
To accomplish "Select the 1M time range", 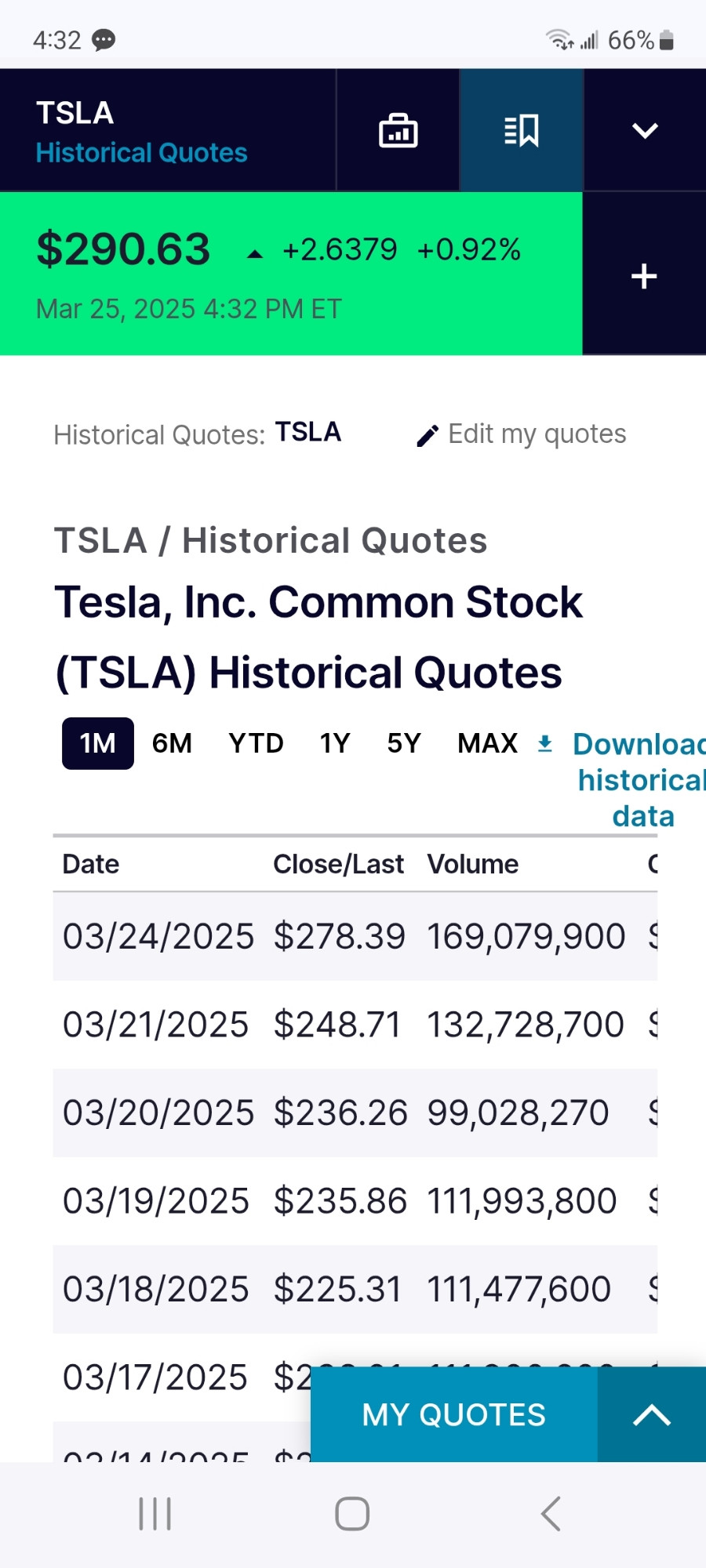I will (98, 743).
